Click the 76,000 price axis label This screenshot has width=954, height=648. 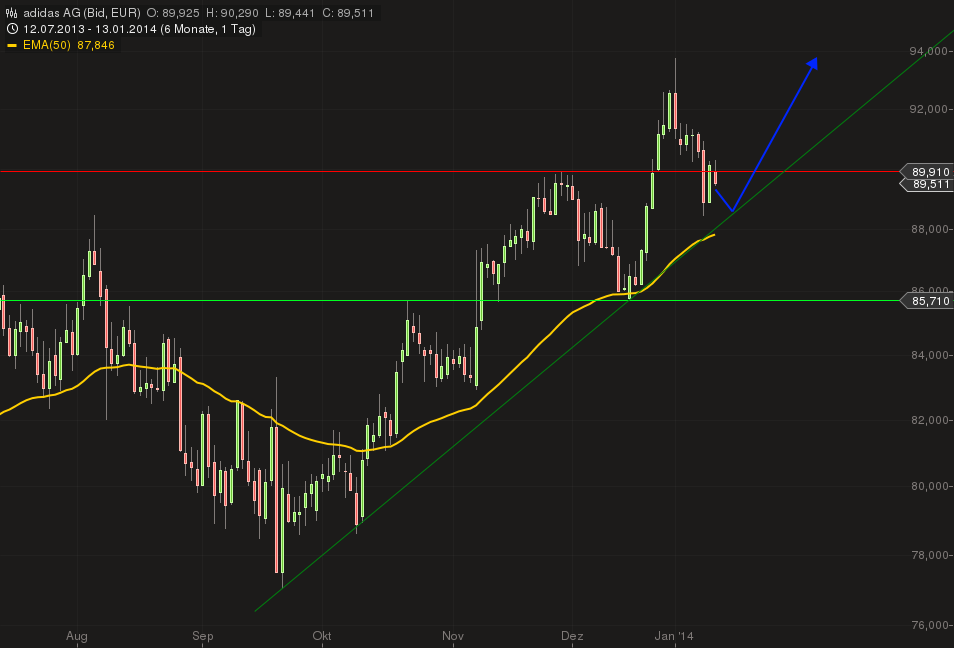tap(928, 625)
